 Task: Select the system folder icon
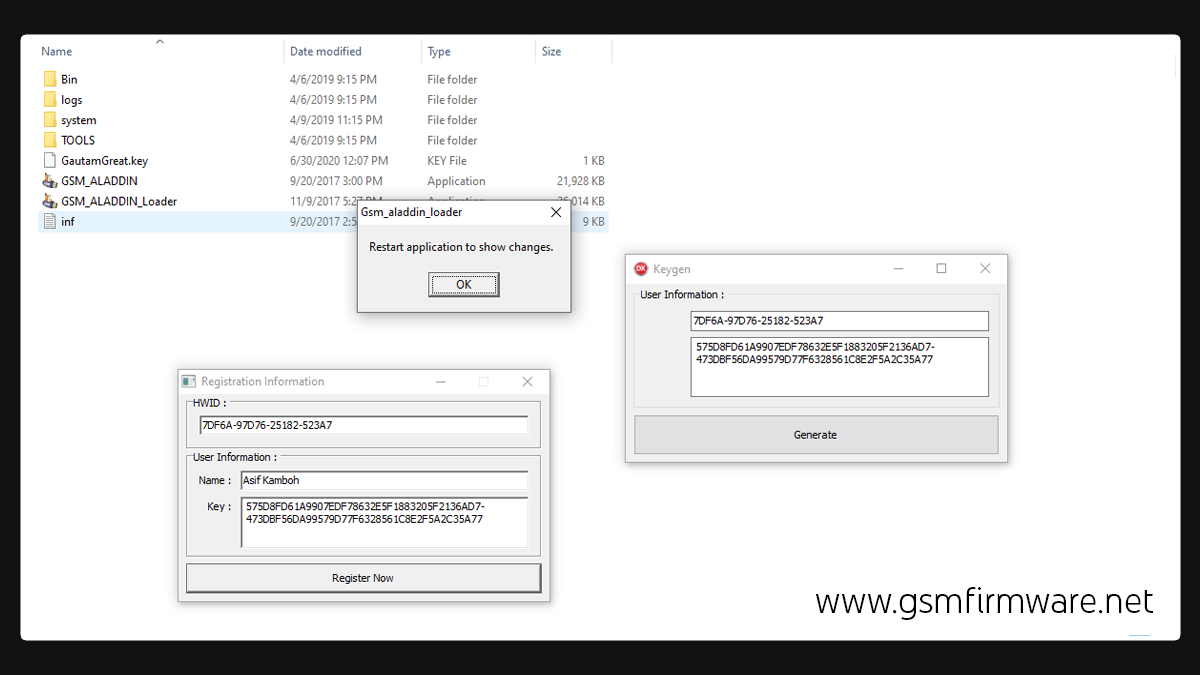tap(50, 120)
